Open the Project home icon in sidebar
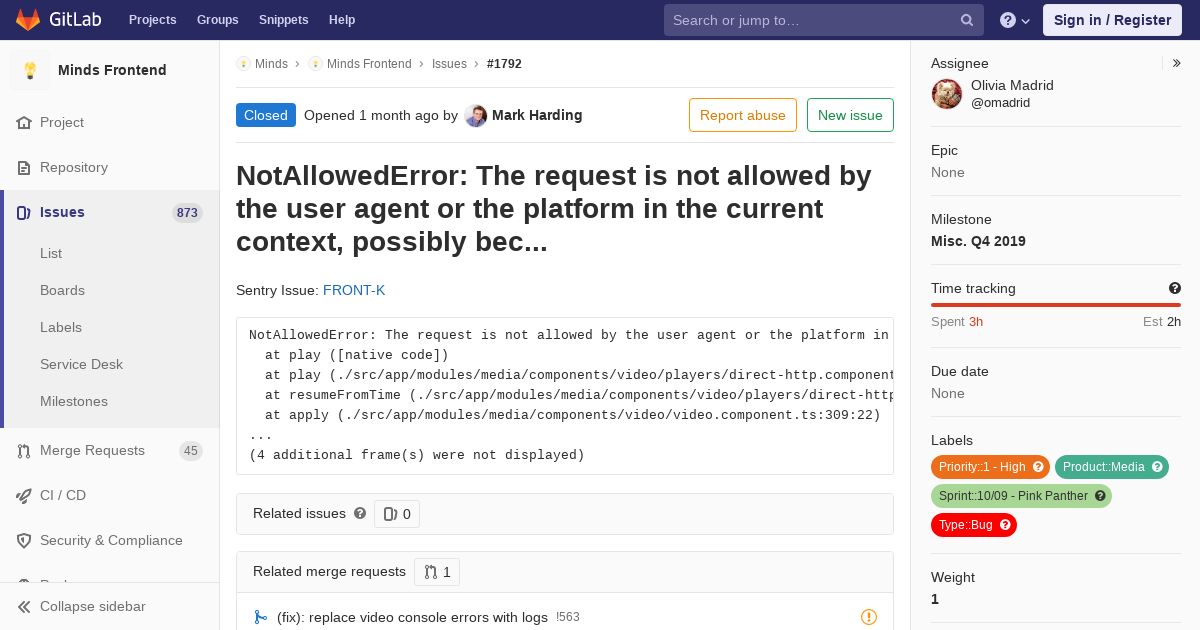Viewport: 1200px width, 630px height. tap(24, 122)
